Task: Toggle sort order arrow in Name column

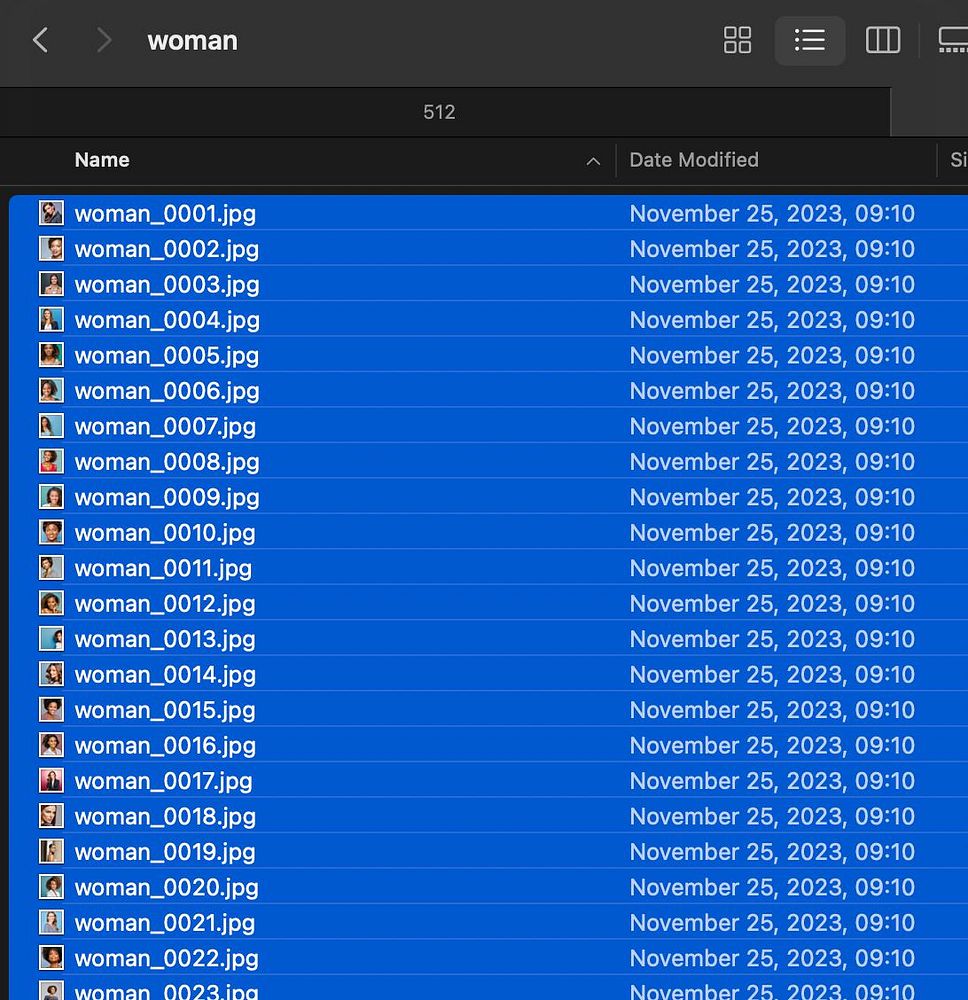Action: (593, 161)
